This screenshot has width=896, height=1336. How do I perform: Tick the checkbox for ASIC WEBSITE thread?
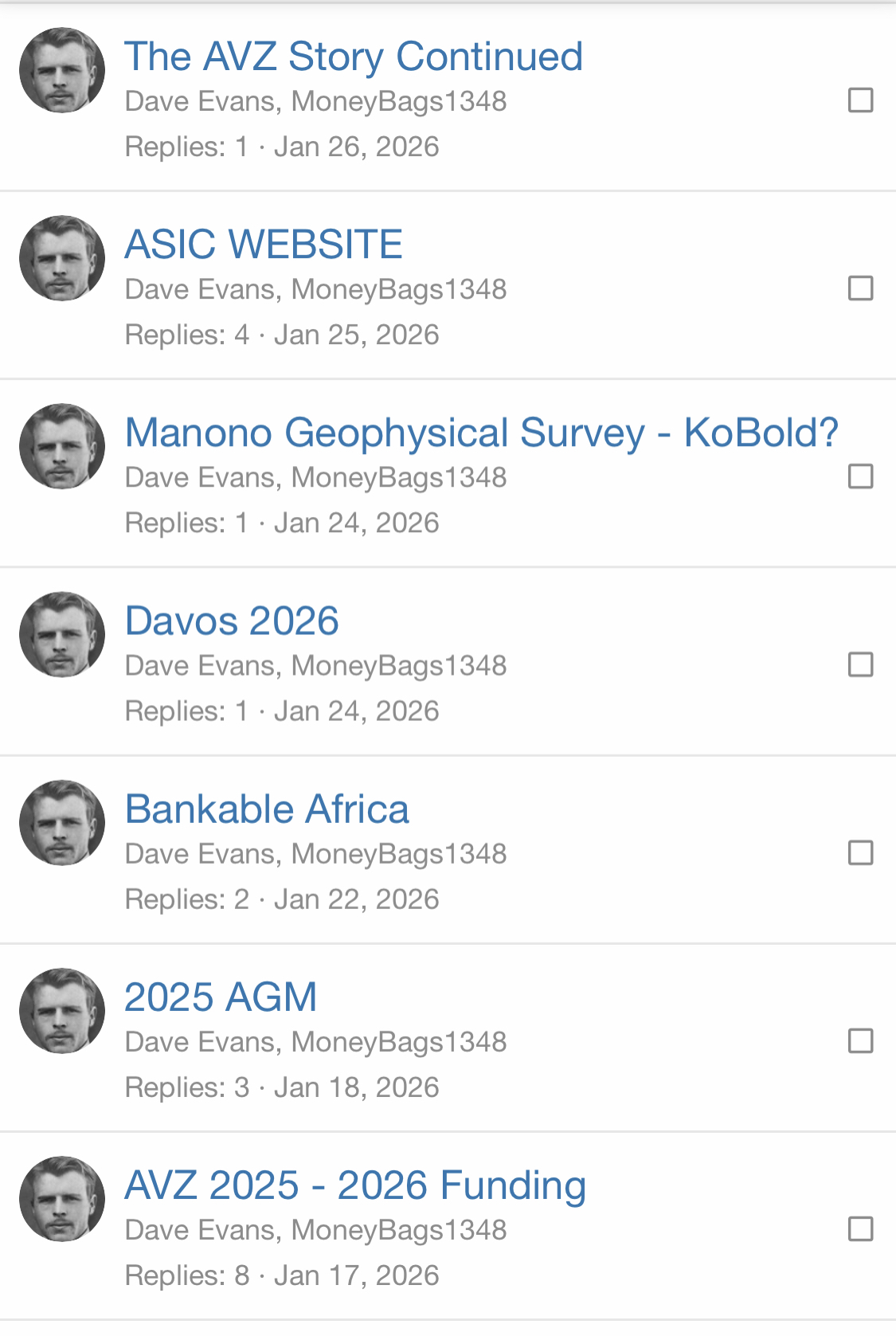pyautogui.click(x=860, y=288)
